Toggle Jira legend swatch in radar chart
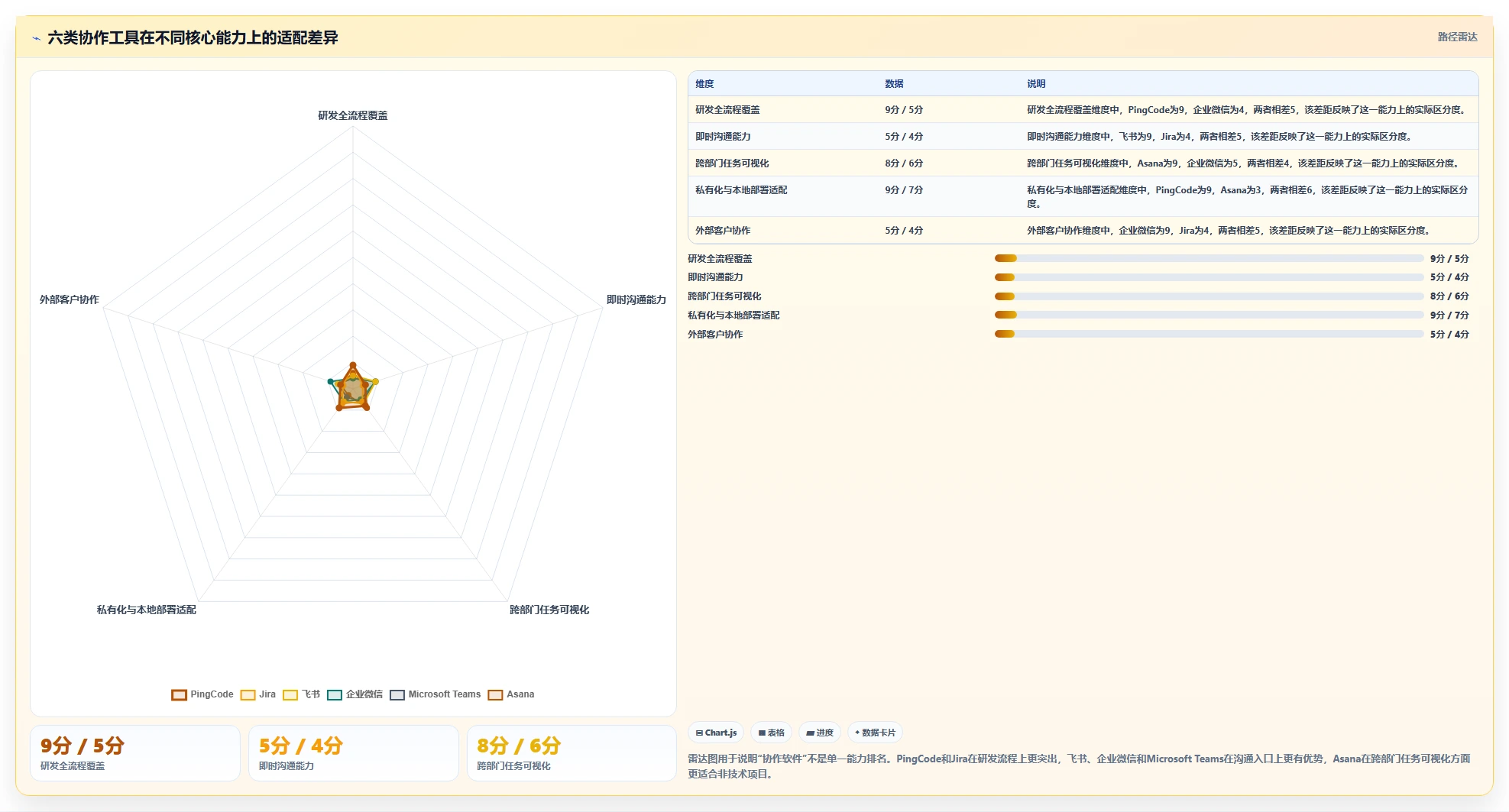This screenshot has width=1509, height=812. coord(248,694)
